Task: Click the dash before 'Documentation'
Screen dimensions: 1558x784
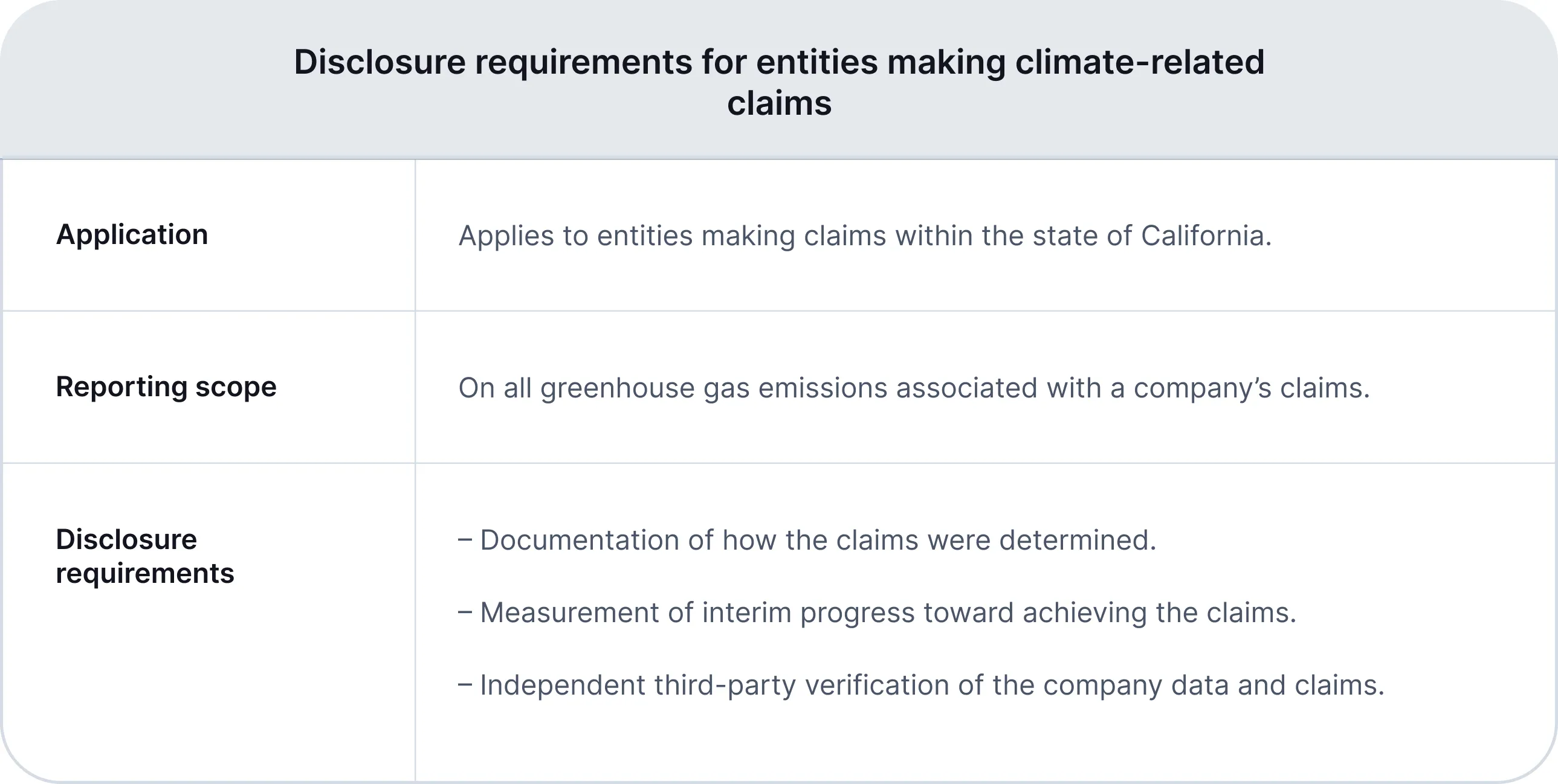Action: [x=465, y=540]
